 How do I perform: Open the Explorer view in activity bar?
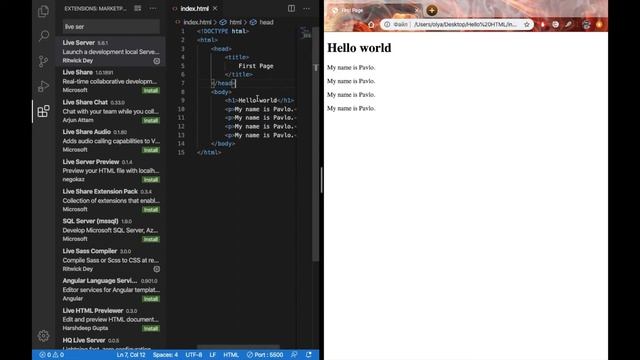pos(43,11)
